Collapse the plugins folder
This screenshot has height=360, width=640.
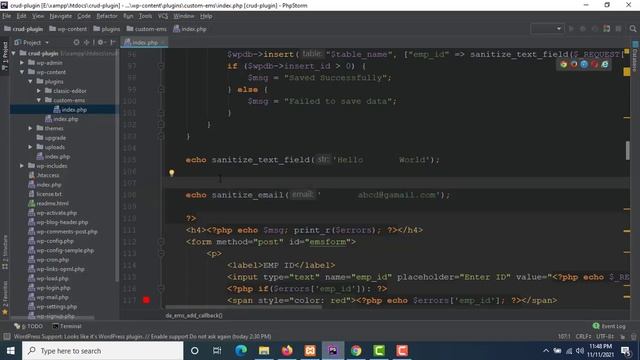31,82
